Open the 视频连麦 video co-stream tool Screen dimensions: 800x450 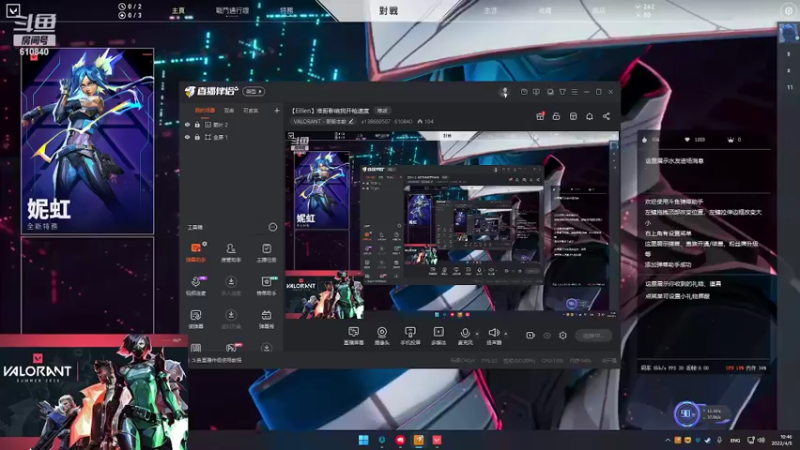pyautogui.click(x=196, y=286)
